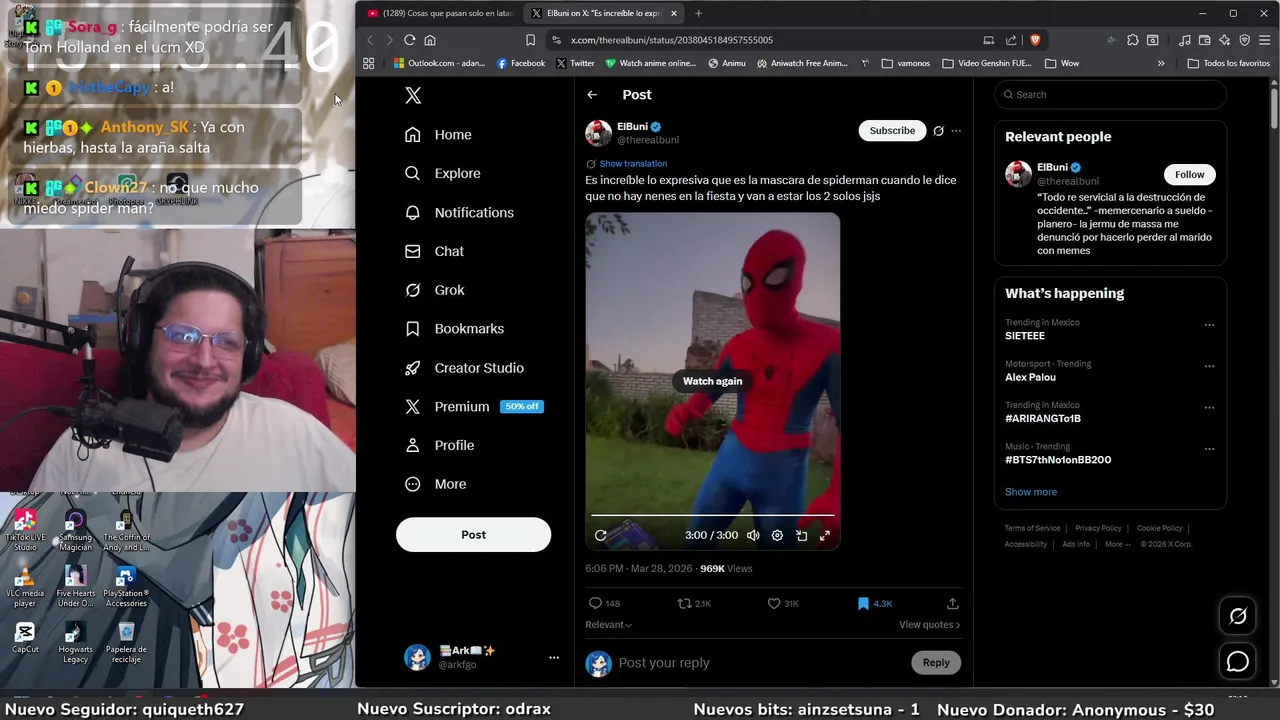
Task: Open the Facebook bookmark
Action: point(521,63)
